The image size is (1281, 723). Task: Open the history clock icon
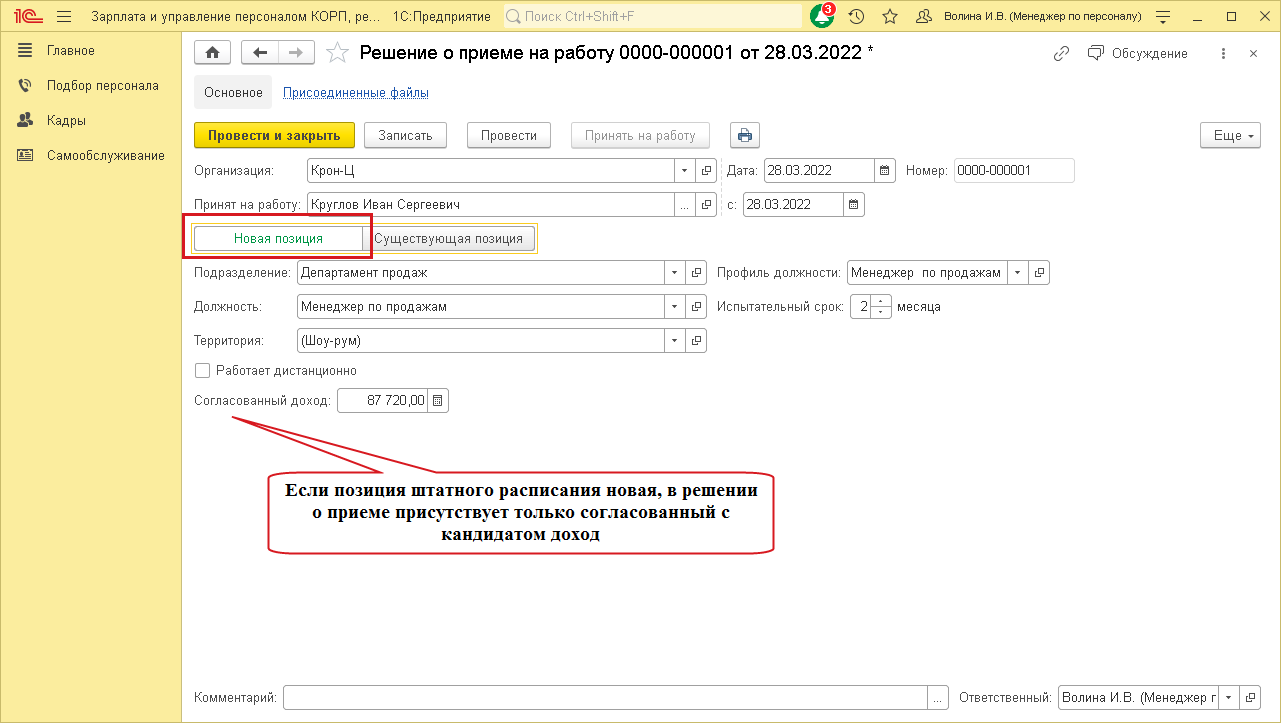point(856,17)
